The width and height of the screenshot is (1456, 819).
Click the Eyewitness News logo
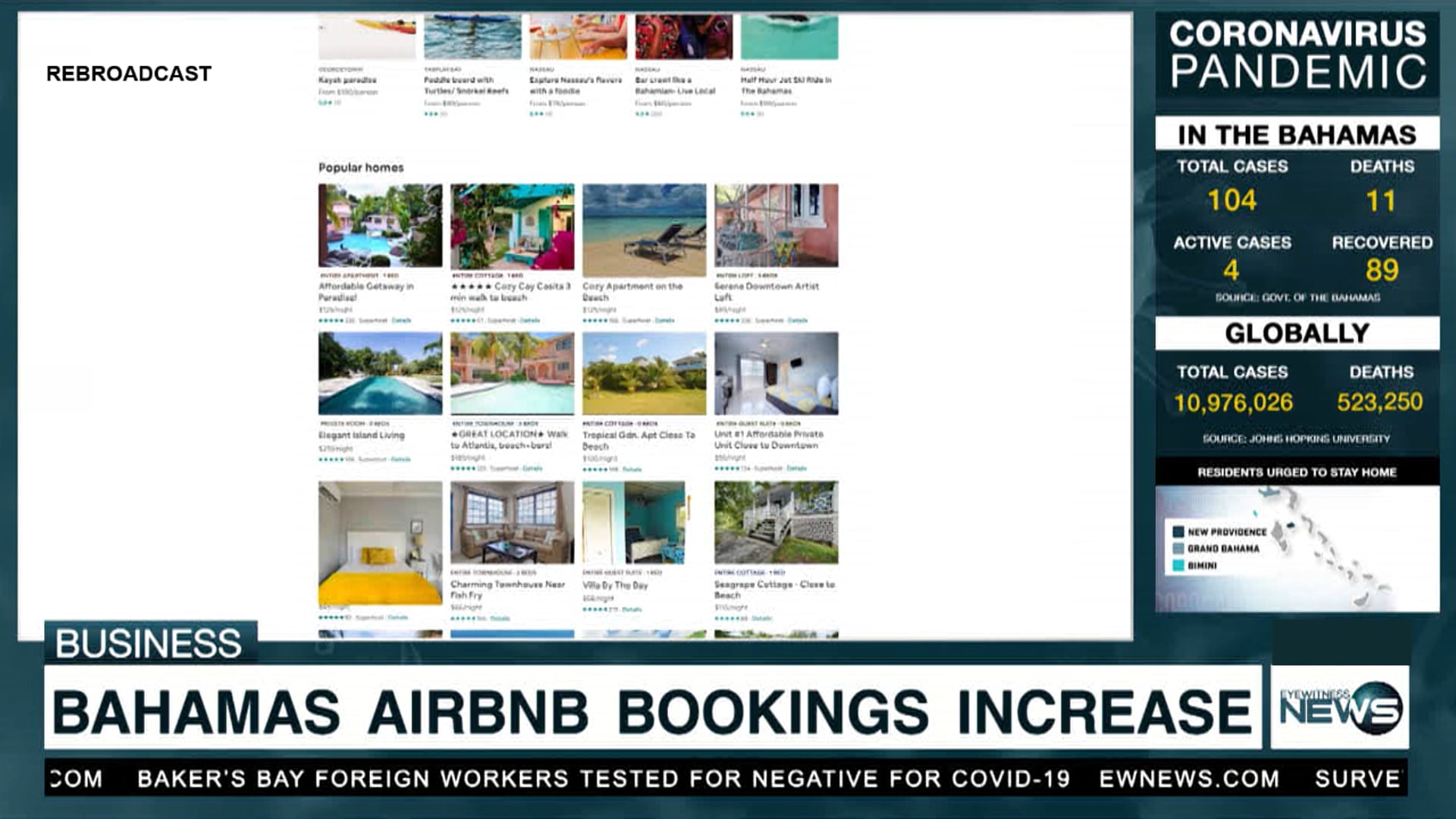point(1340,707)
